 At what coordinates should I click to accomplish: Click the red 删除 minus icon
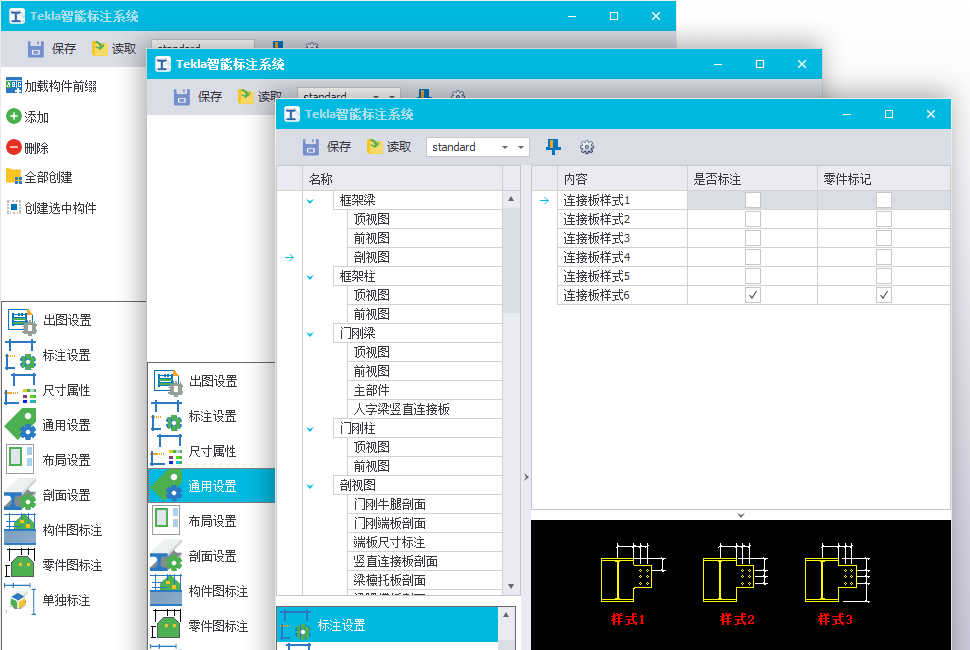pyautogui.click(x=14, y=147)
